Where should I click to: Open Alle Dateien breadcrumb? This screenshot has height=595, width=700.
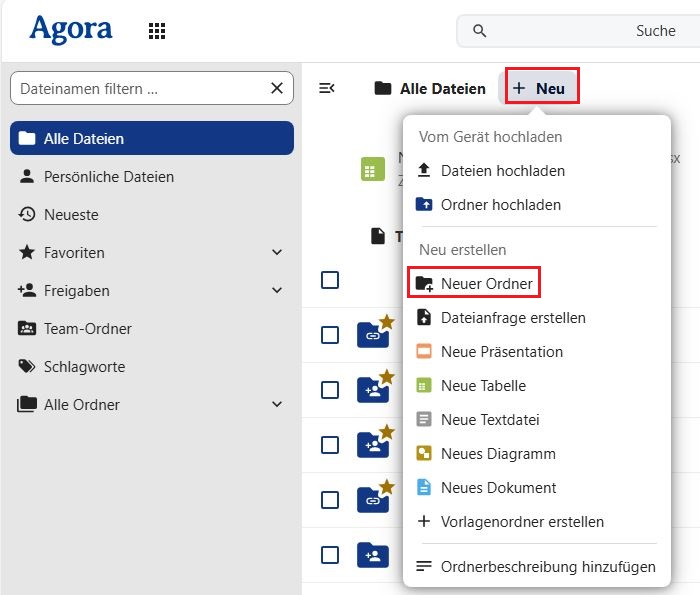[x=431, y=89]
